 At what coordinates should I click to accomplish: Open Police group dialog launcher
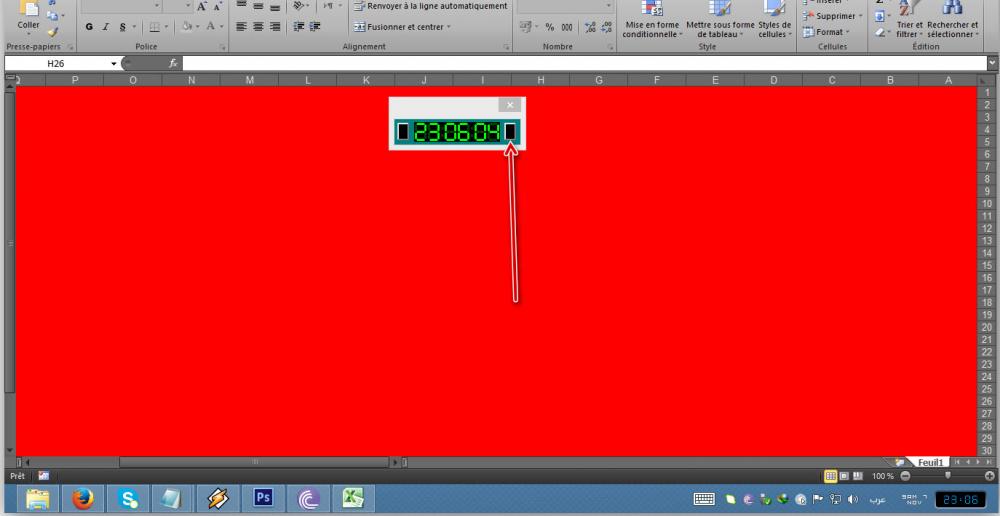pyautogui.click(x=223, y=47)
